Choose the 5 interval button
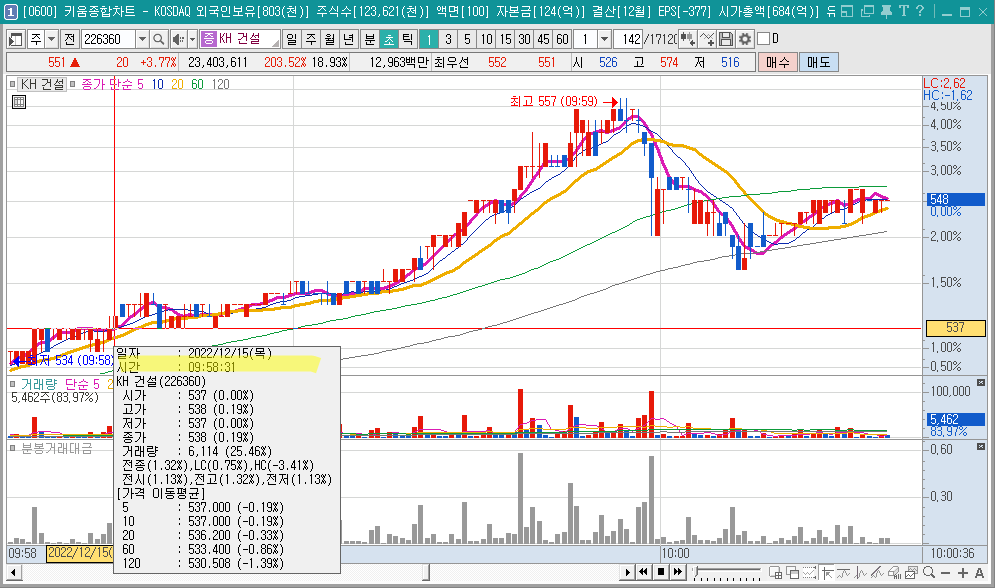 click(x=467, y=39)
